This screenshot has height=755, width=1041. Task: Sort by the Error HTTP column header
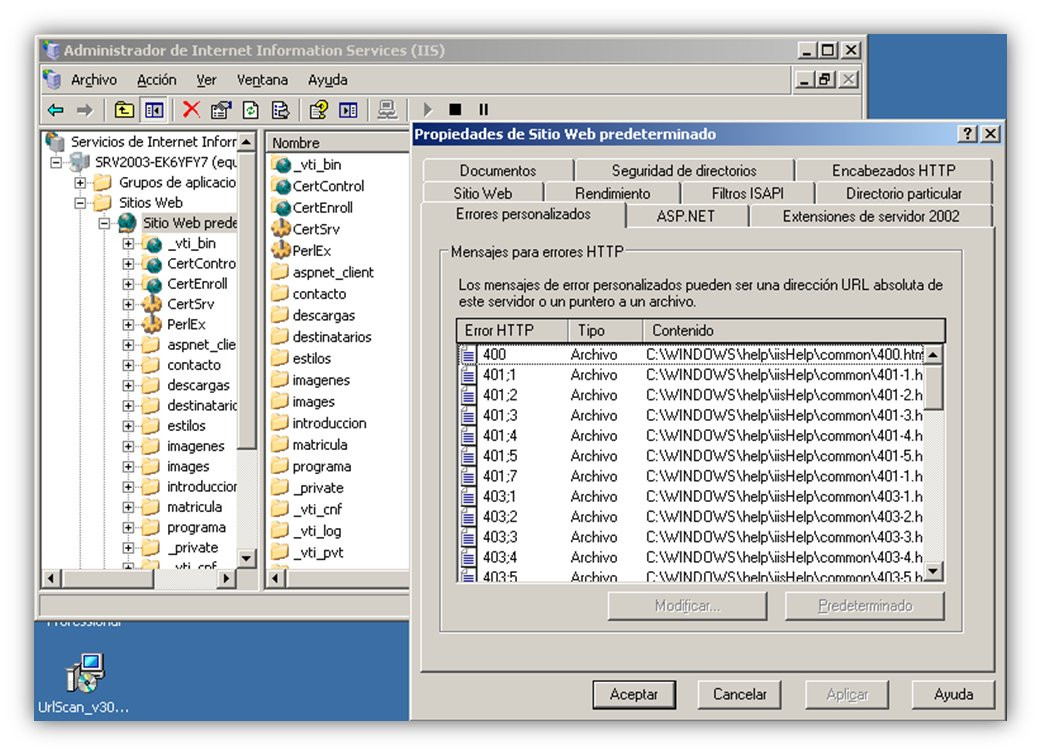(x=512, y=331)
